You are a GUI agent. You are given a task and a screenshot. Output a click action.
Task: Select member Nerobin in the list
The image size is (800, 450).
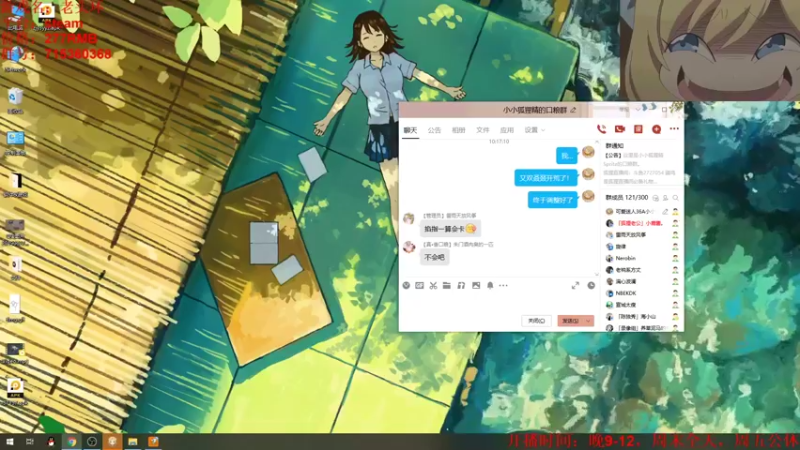(641, 258)
